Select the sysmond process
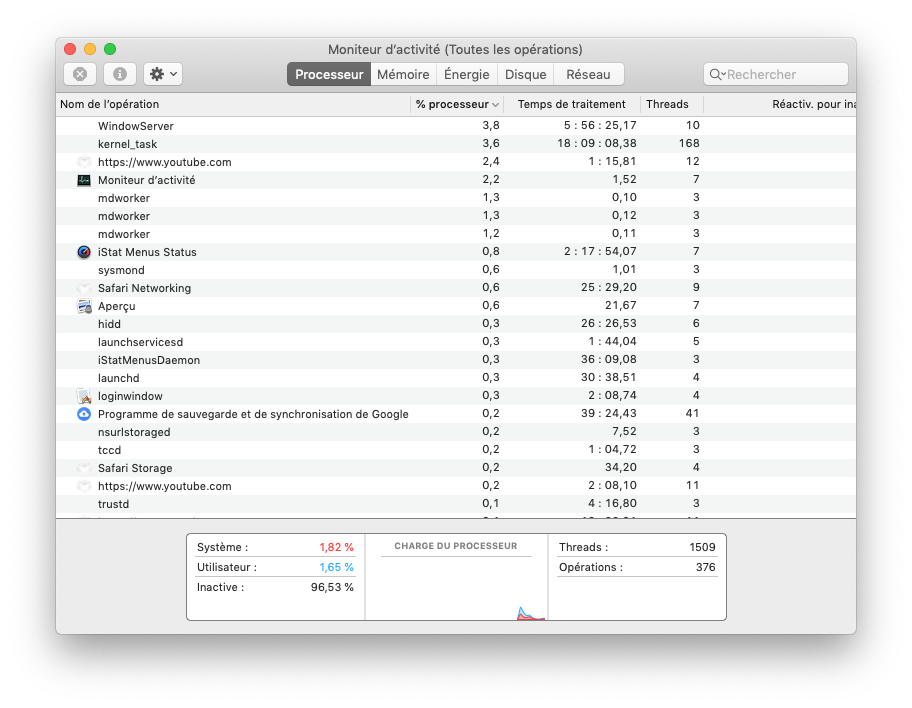912x708 pixels. click(x=456, y=270)
